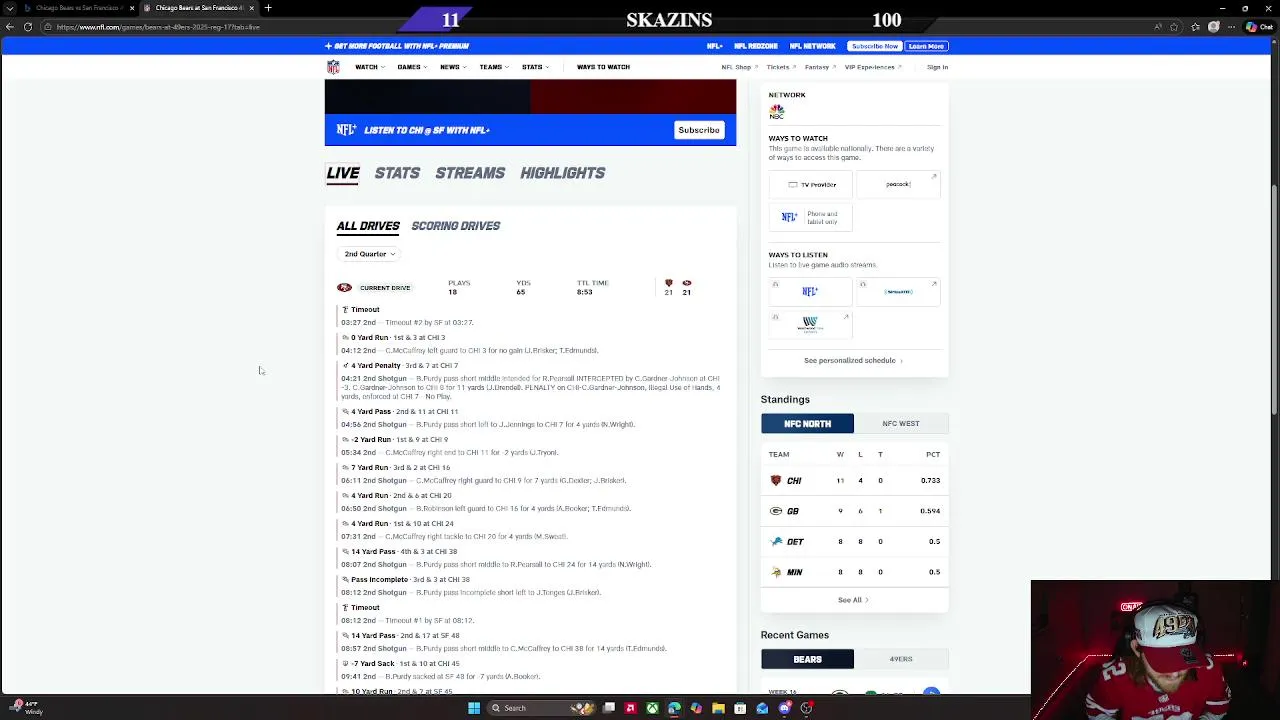Click browser reload button
The width and height of the screenshot is (1280, 720).
tap(27, 27)
